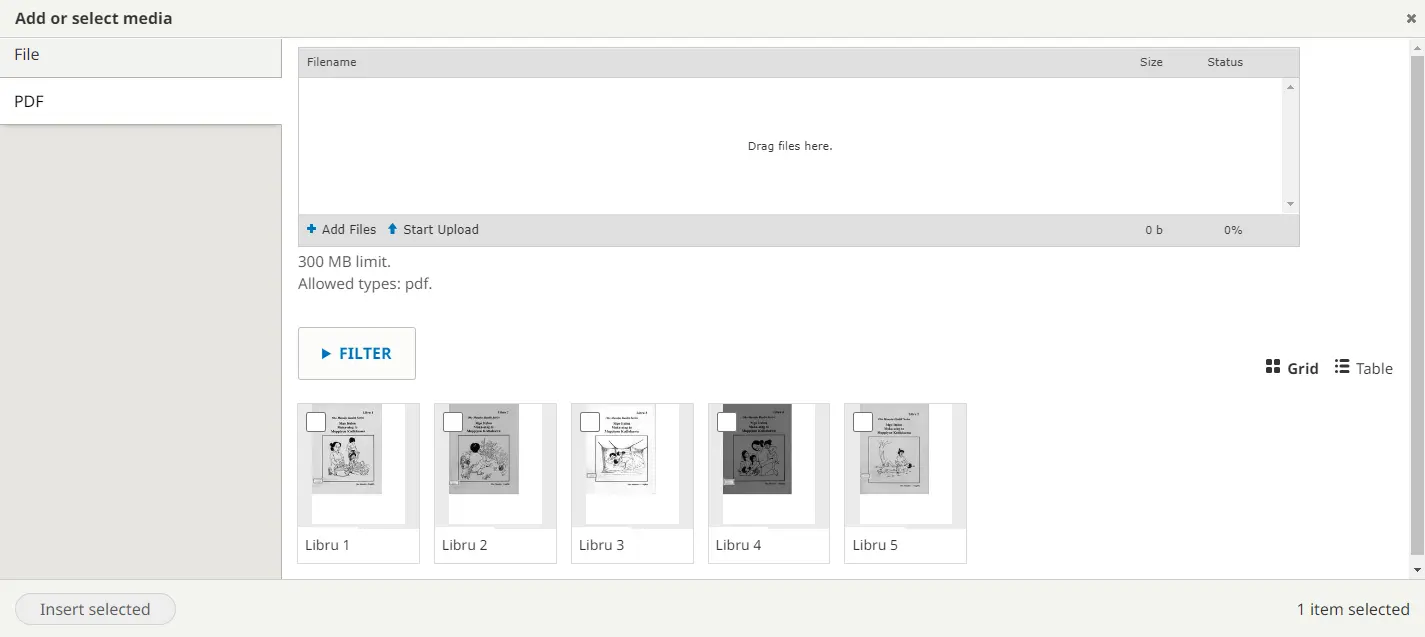Screen dimensions: 1425x637
Task: Select the PDF media tab
Action: (140, 102)
